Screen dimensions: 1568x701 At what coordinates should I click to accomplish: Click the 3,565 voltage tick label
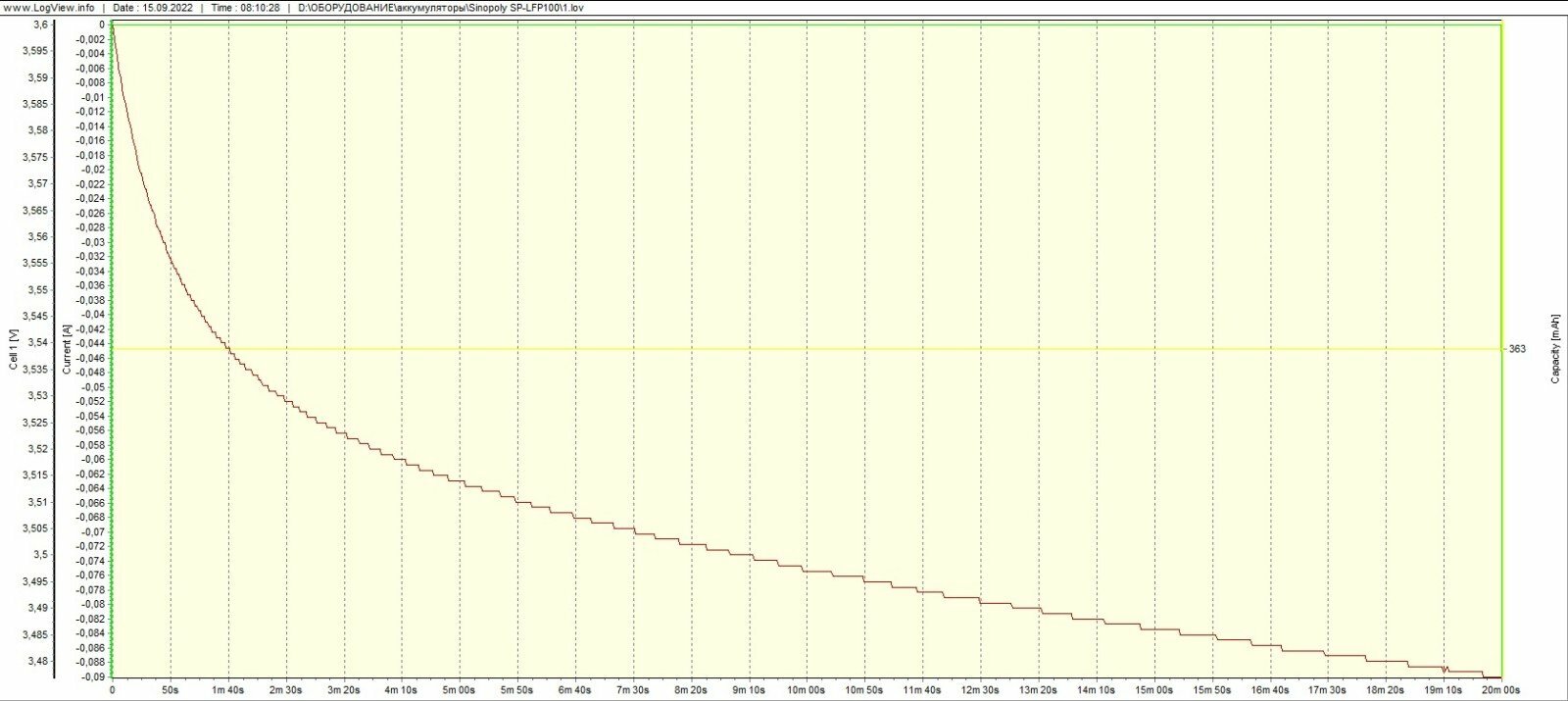tap(36, 211)
